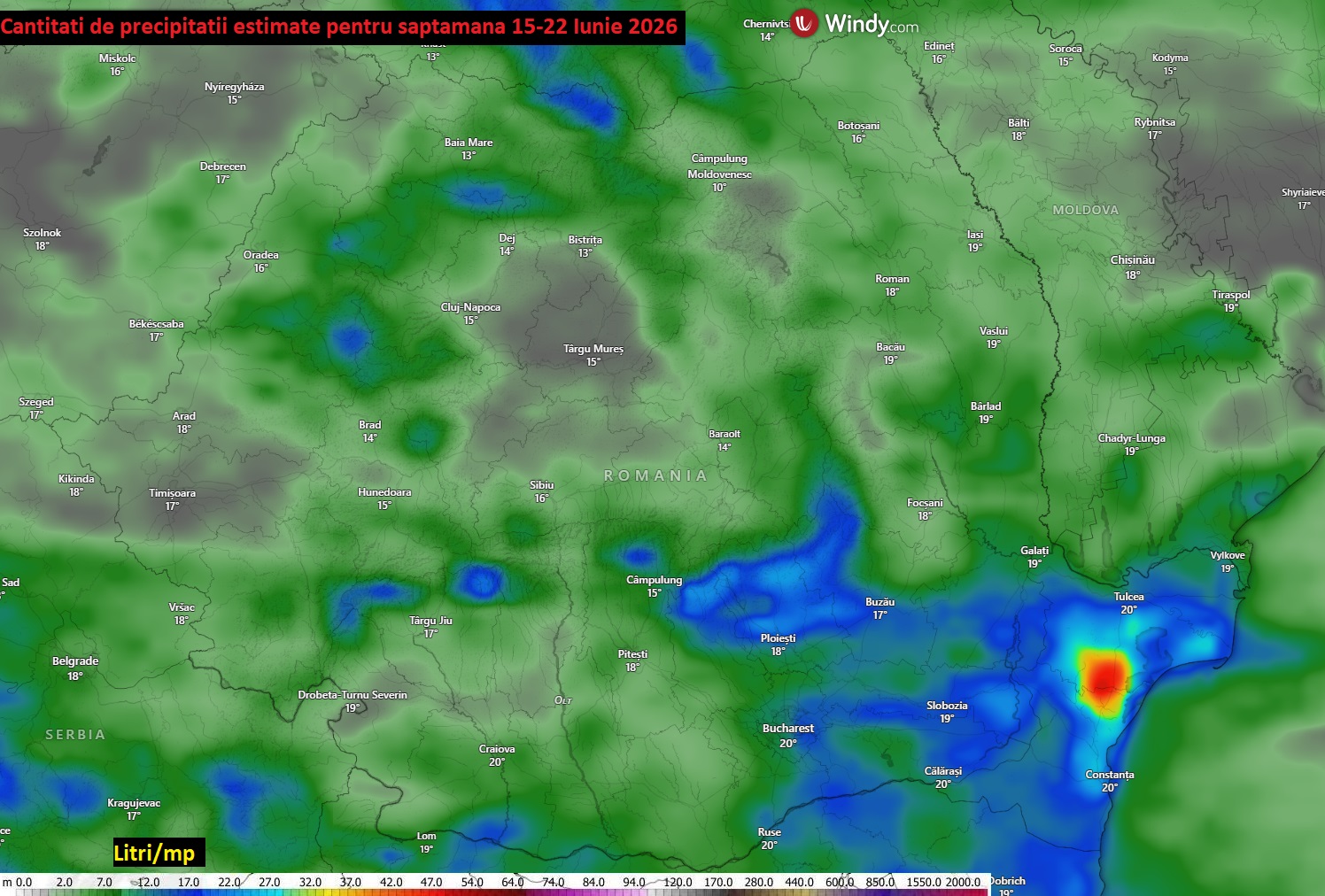
Task: Select the Roman city label
Action: 892,279
